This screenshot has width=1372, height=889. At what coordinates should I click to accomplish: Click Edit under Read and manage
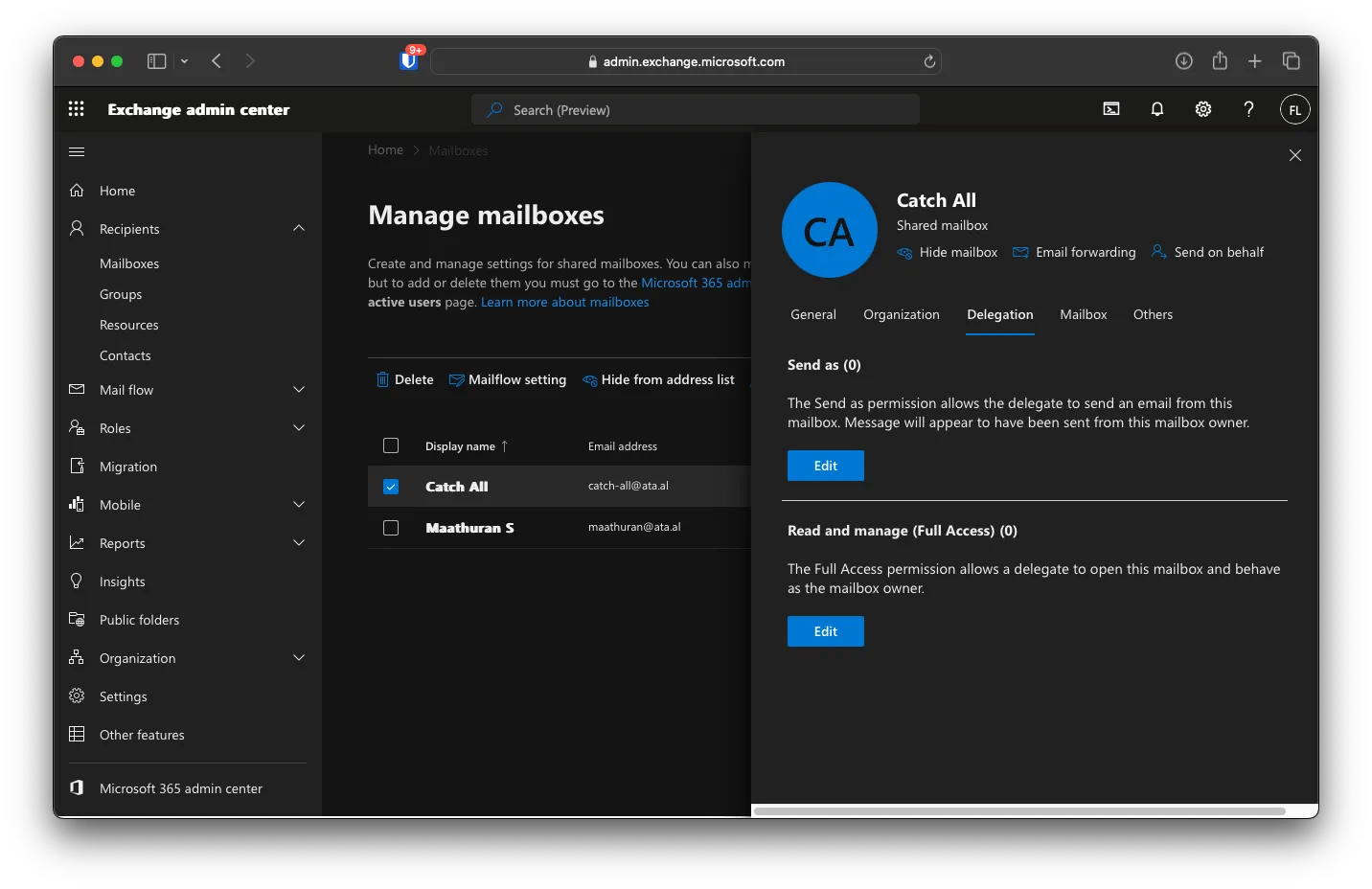click(826, 631)
